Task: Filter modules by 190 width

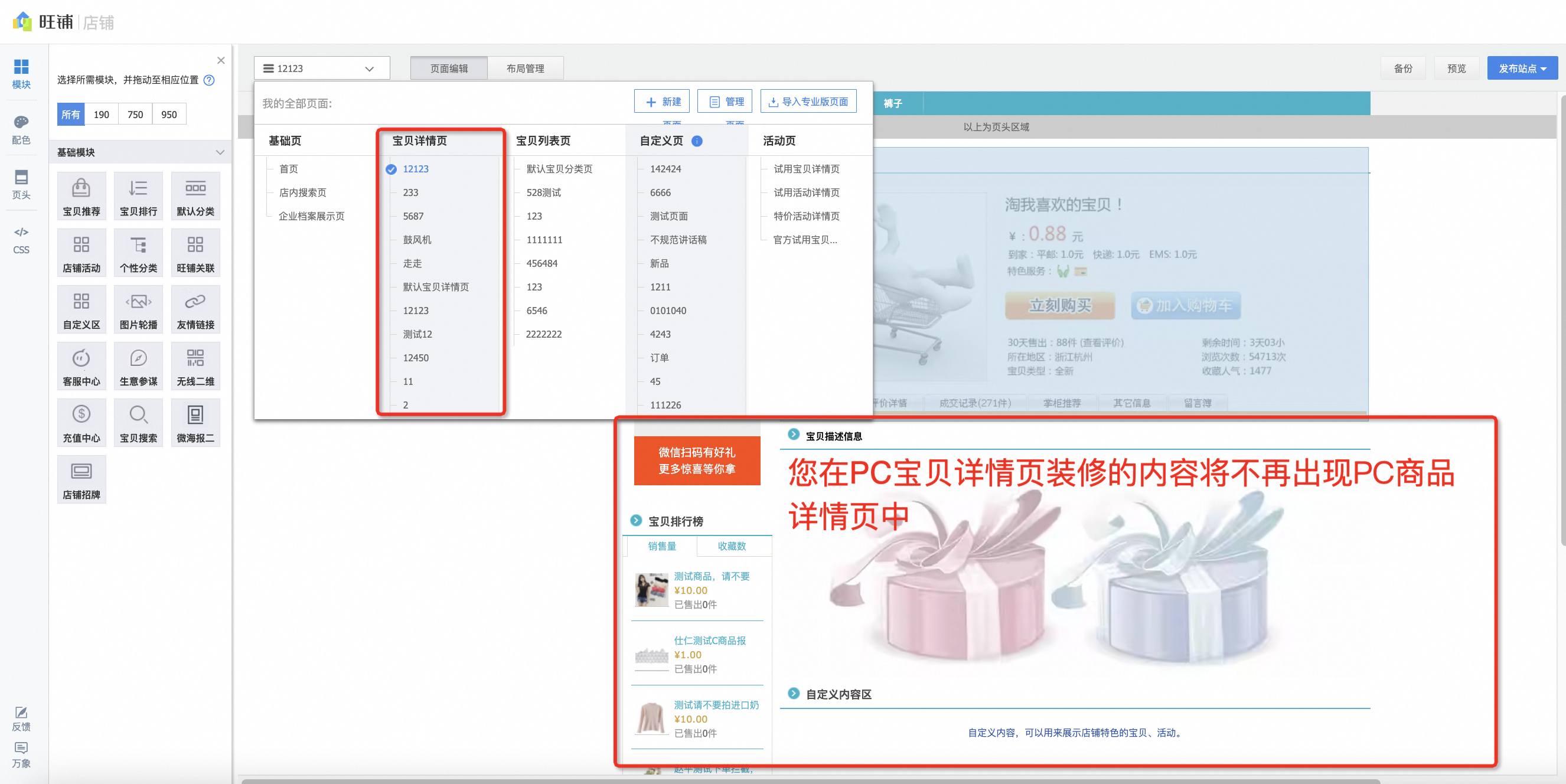Action: click(x=102, y=115)
